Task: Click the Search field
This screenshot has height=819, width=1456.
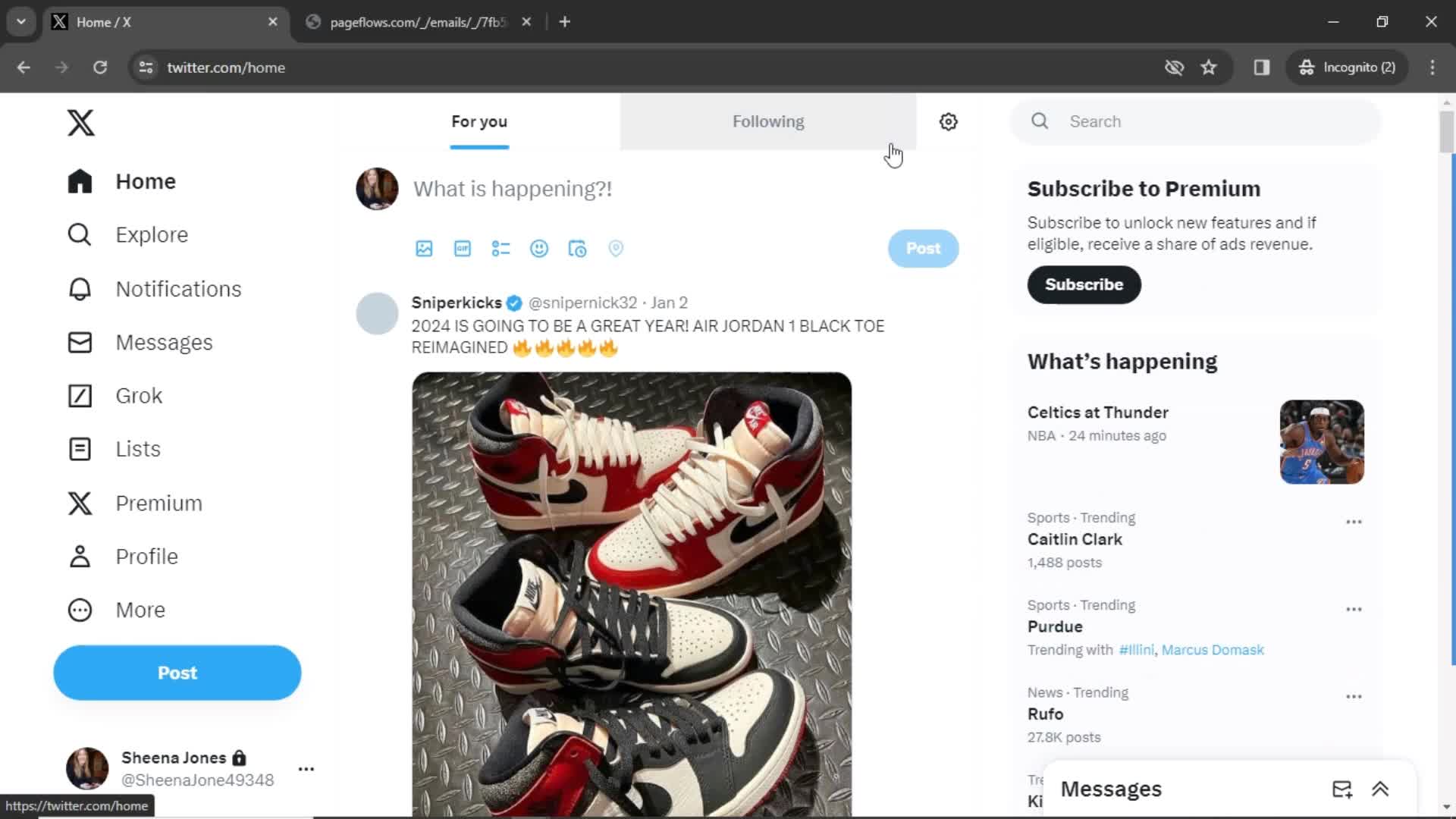Action: click(x=1196, y=121)
